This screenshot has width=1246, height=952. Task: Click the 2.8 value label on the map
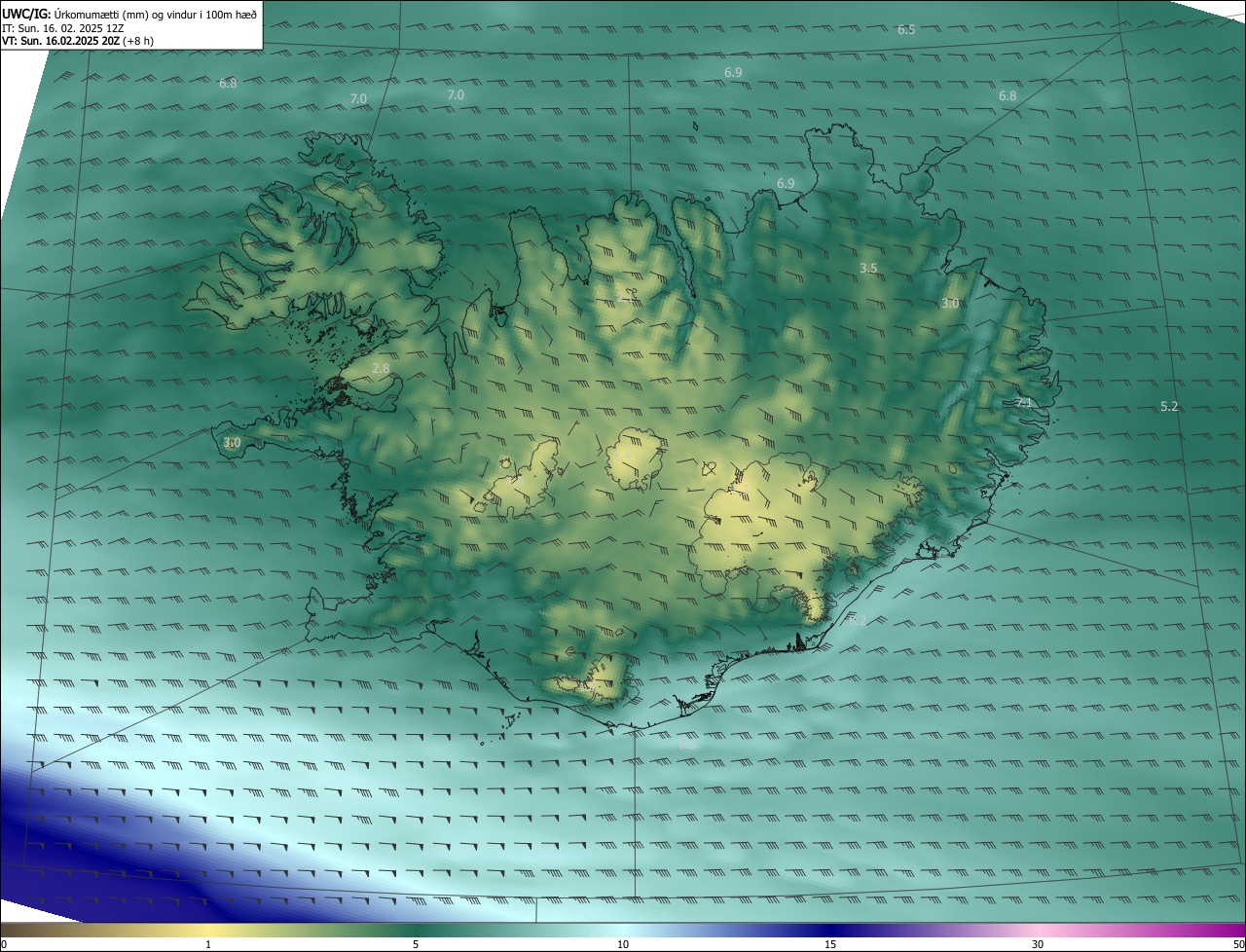click(381, 369)
